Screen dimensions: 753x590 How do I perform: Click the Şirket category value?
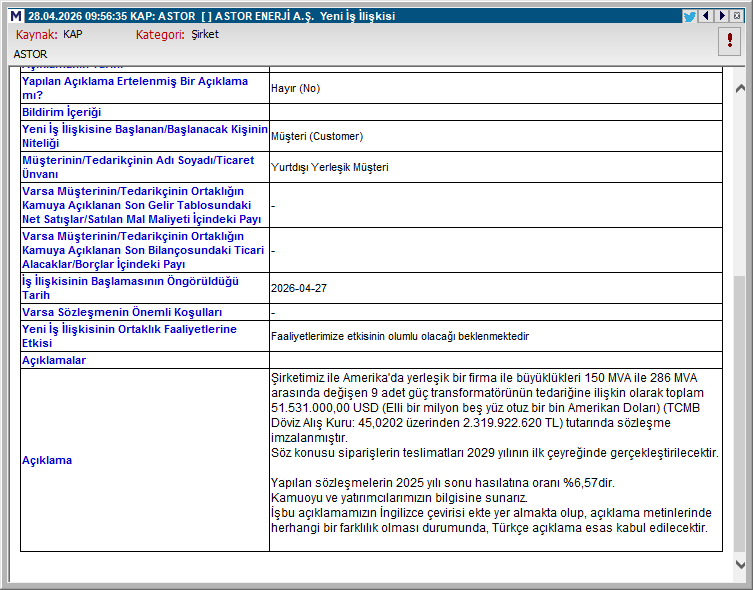tap(205, 34)
